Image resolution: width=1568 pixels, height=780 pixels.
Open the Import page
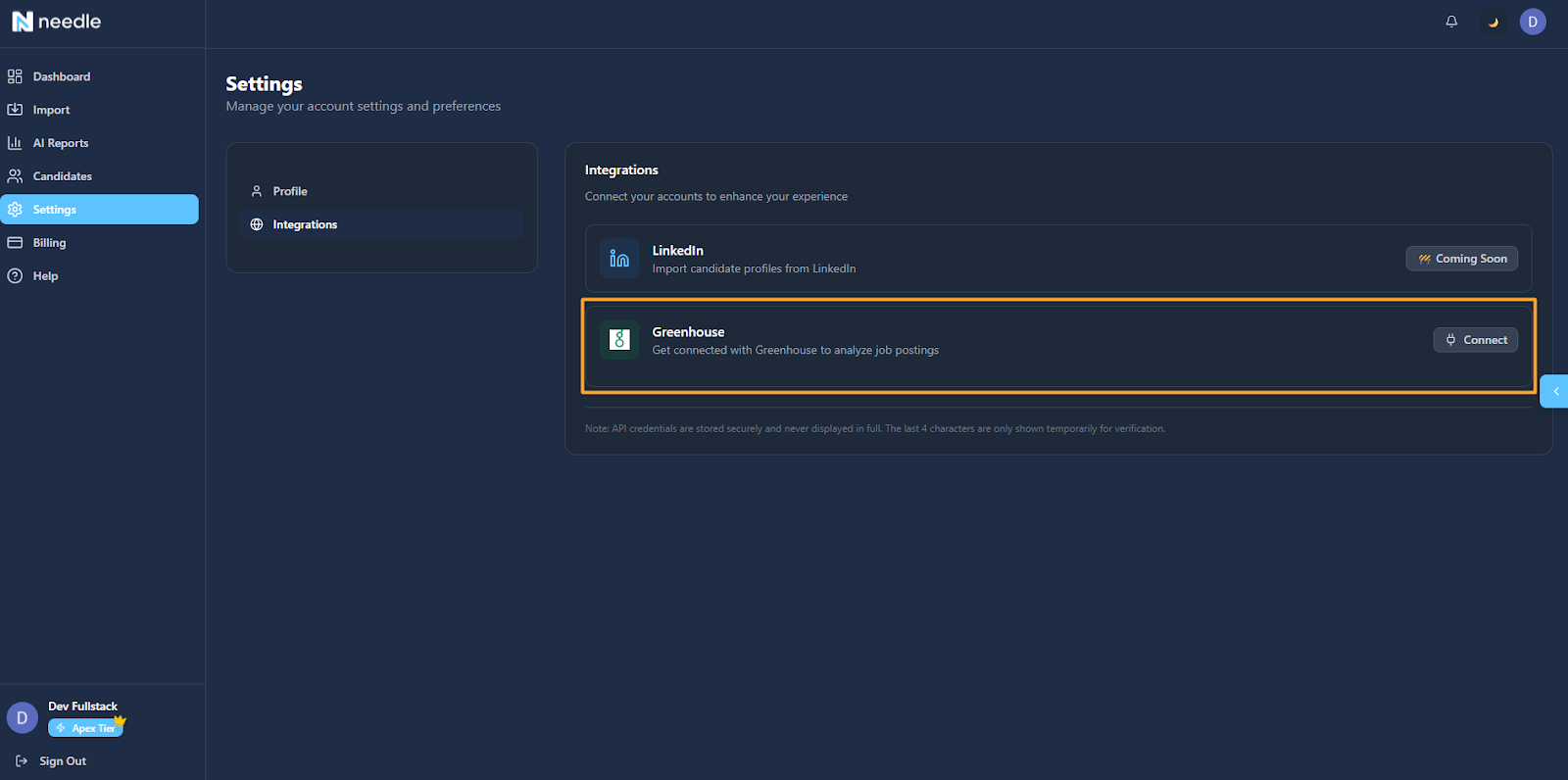tap(51, 110)
